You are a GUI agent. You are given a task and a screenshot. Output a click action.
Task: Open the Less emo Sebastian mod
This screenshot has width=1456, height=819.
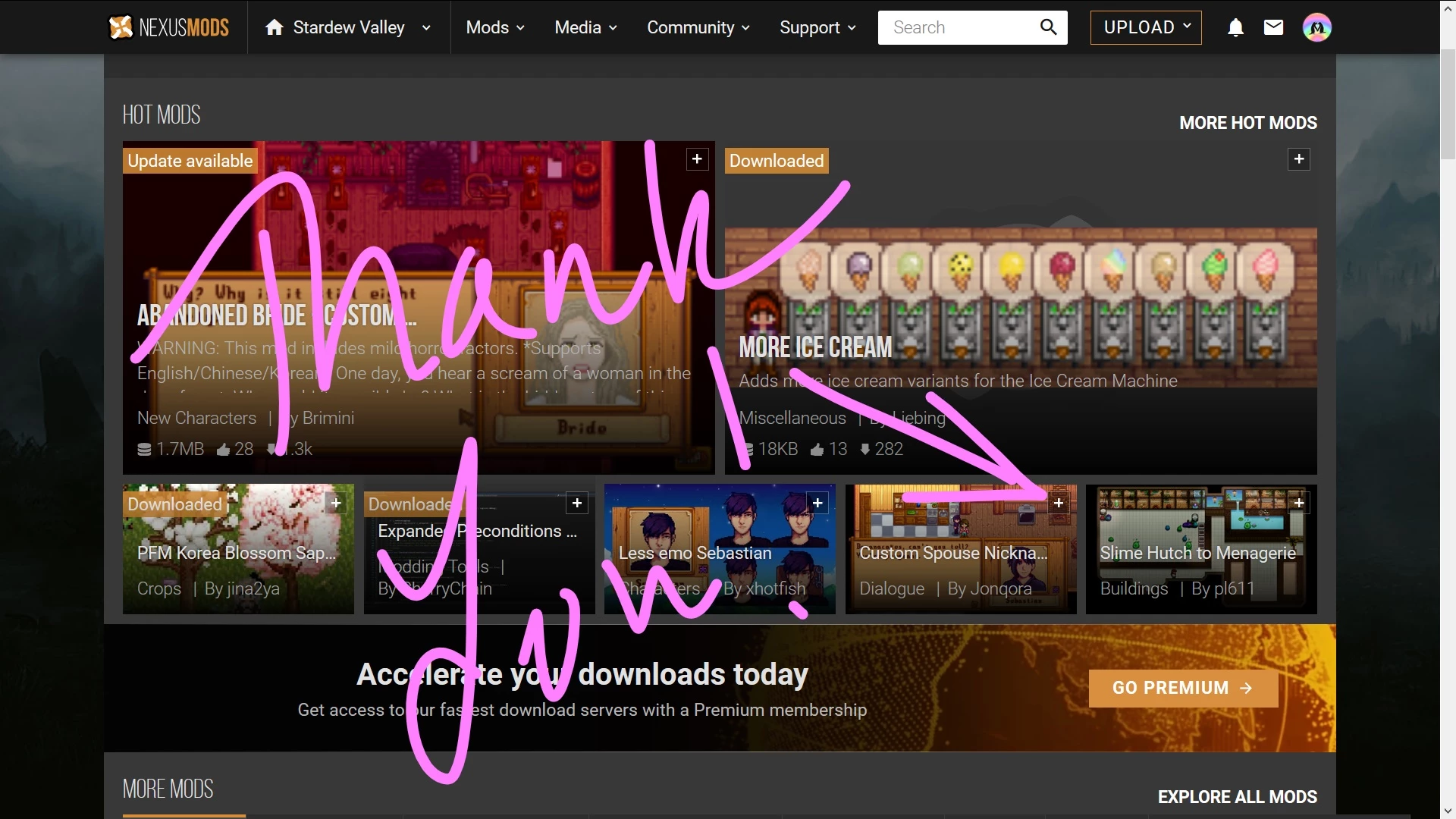pyautogui.click(x=695, y=553)
